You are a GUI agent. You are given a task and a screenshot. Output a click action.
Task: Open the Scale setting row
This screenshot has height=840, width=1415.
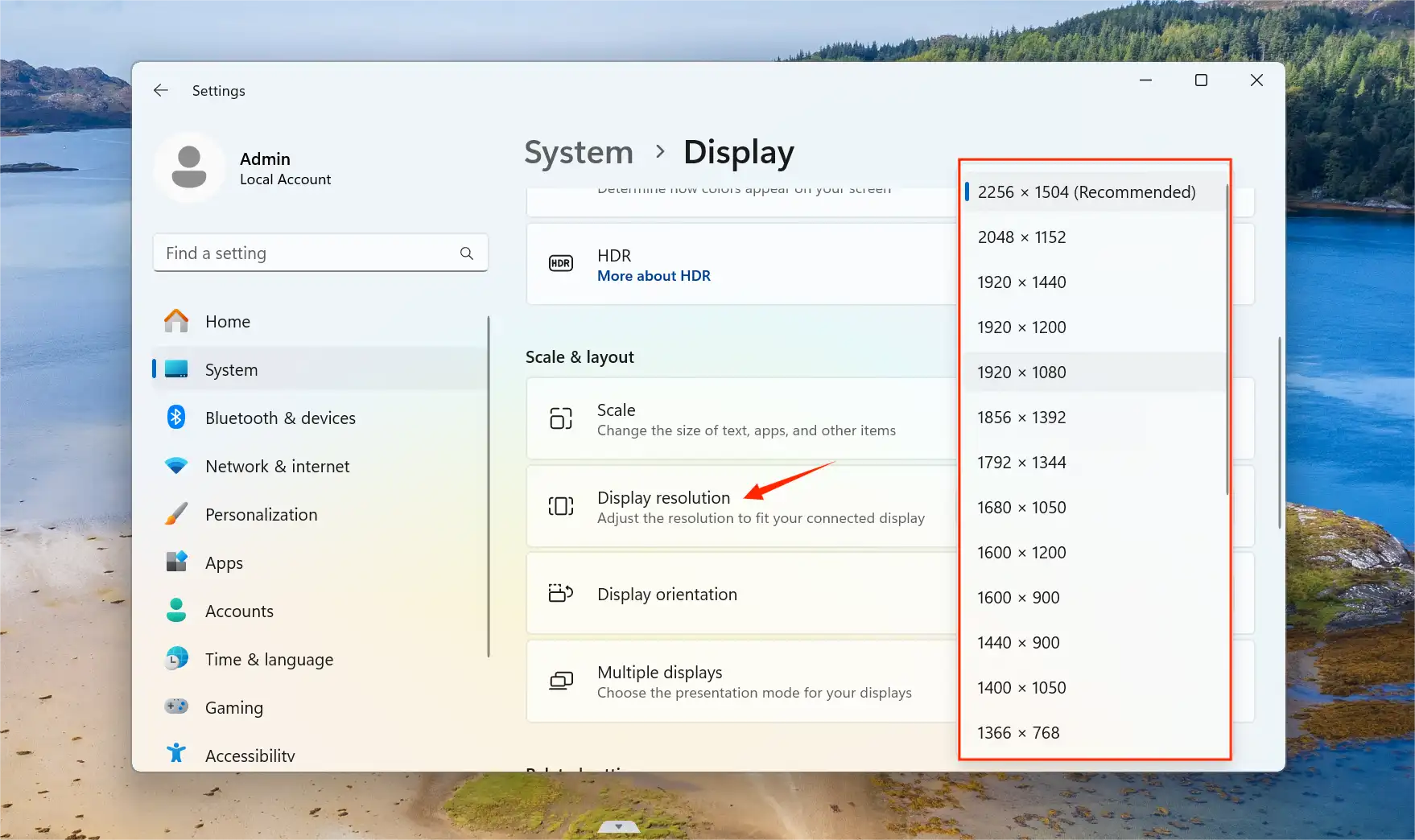point(741,418)
